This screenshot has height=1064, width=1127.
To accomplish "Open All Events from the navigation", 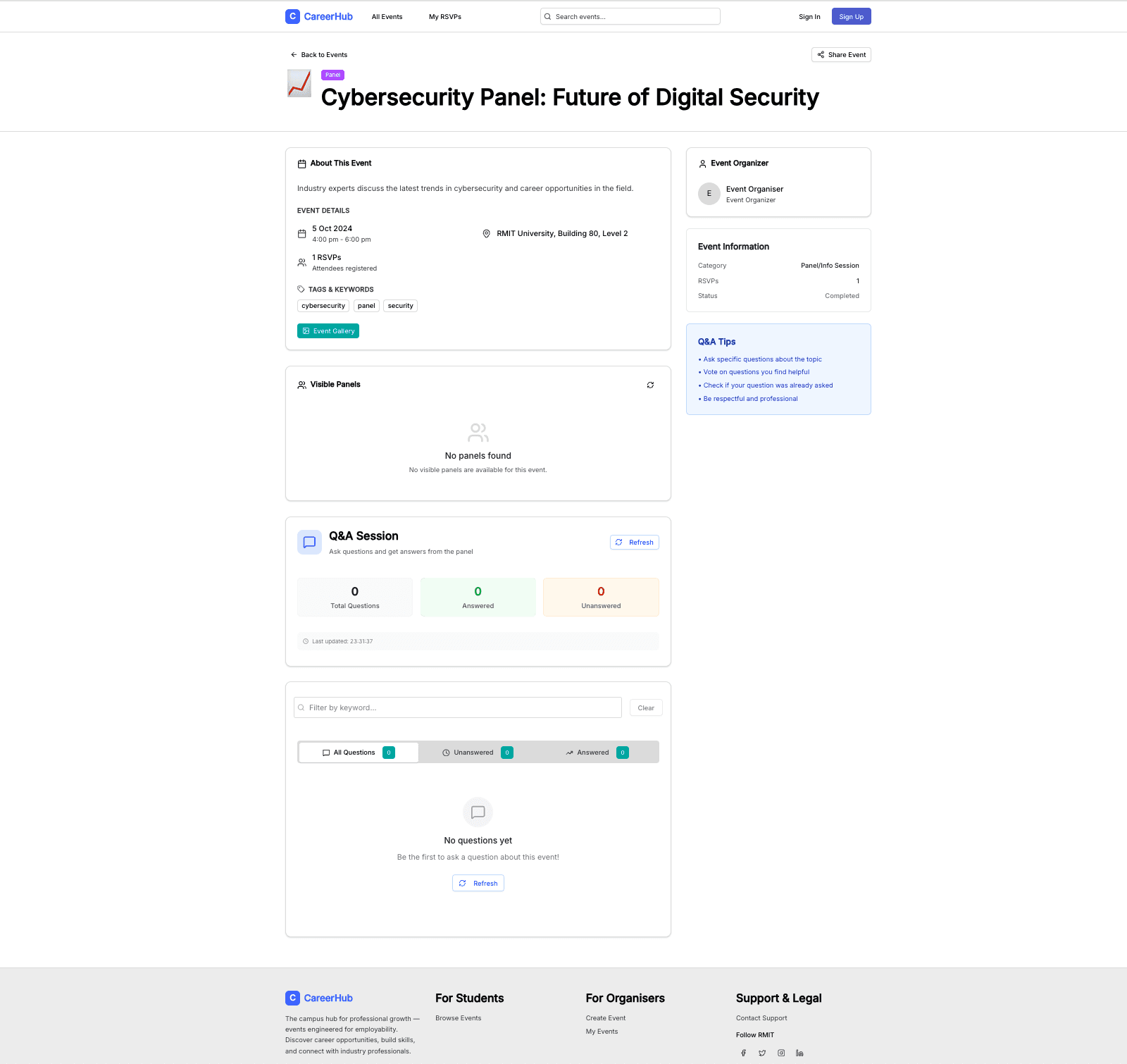I will [x=386, y=16].
